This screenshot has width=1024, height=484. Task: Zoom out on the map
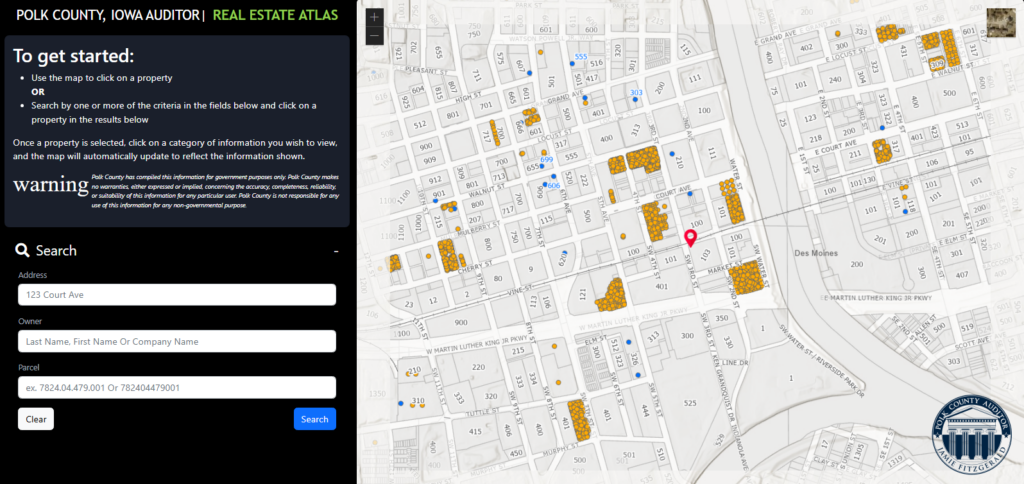tap(374, 37)
